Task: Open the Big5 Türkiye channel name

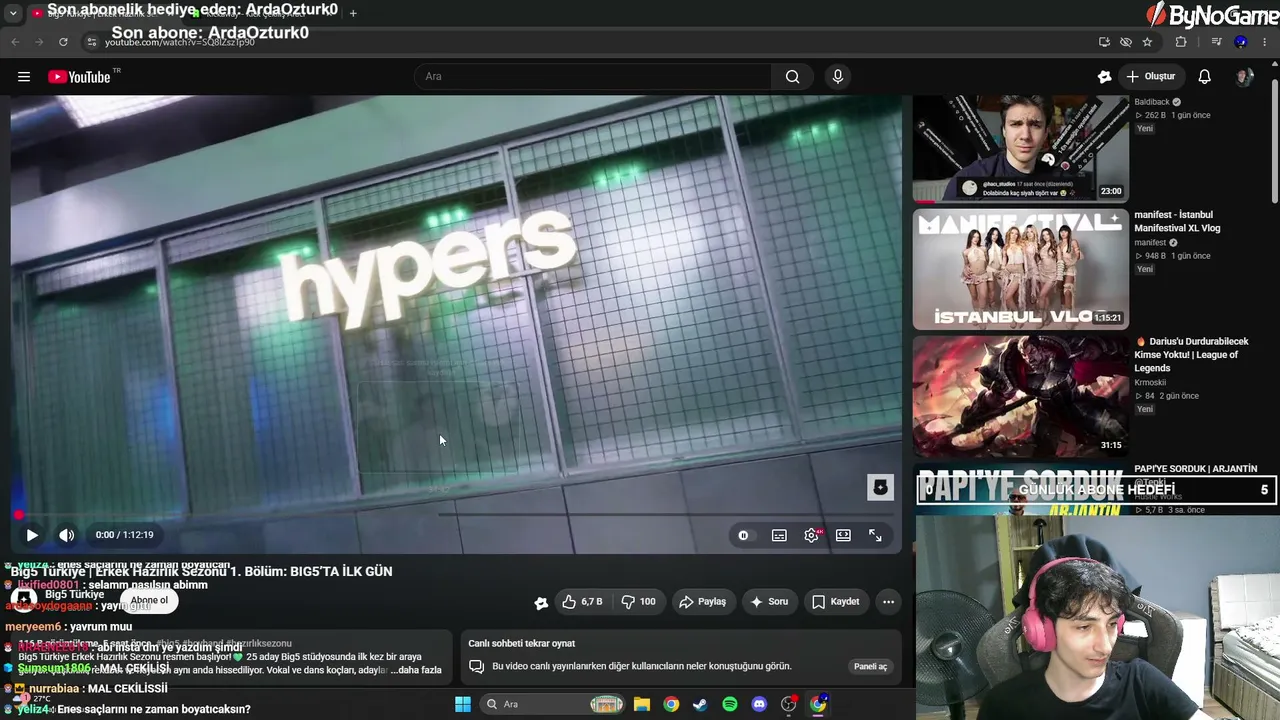Action: 74,594
